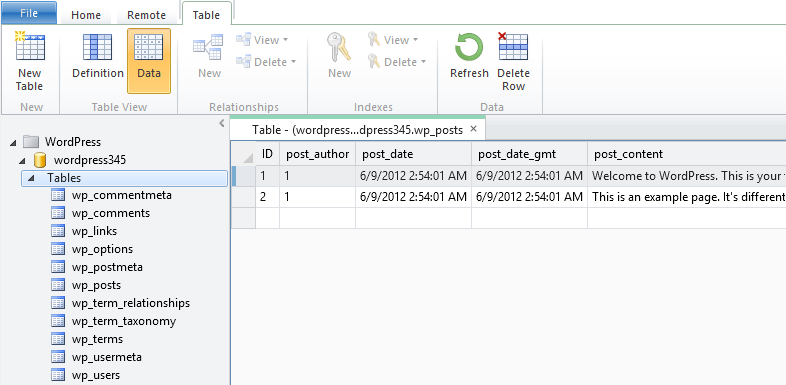This screenshot has width=786, height=385.
Task: Open the Indexes Delete dropdown
Action: (x=397, y=62)
